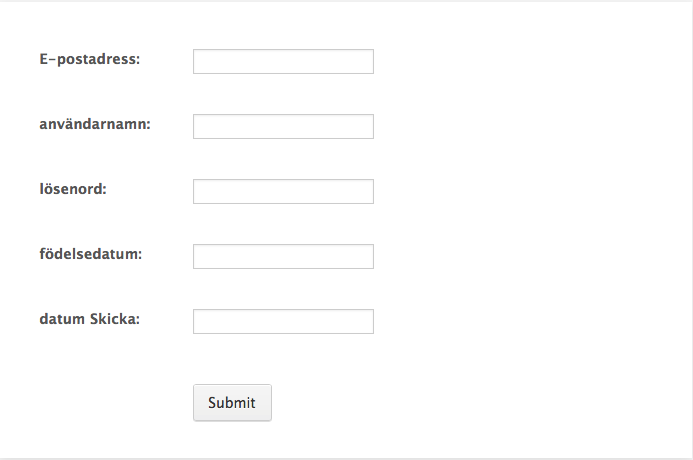
Task: Activate the datum Skicka input box
Action: (283, 322)
